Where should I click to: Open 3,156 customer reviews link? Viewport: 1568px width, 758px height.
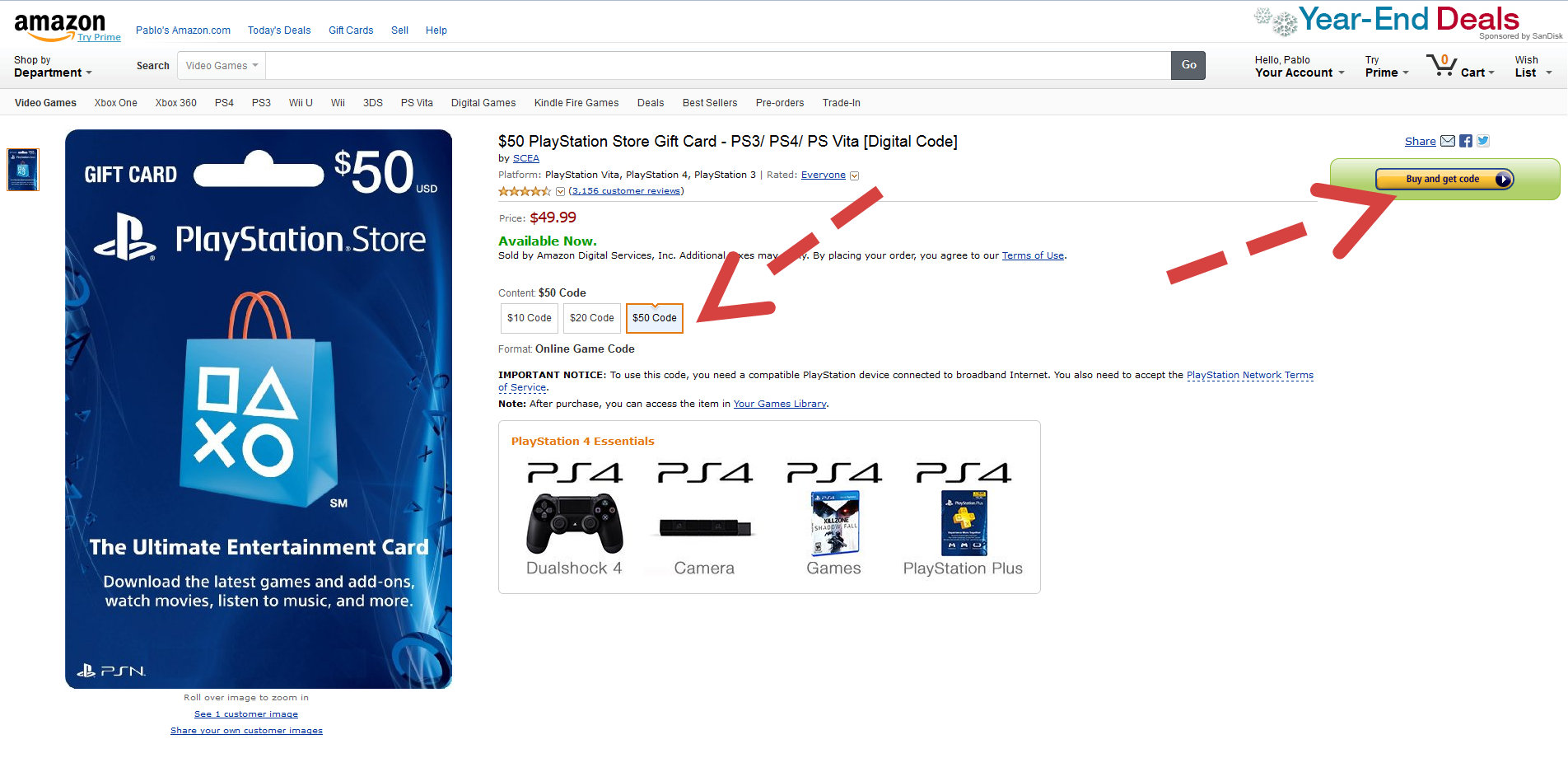point(626,191)
